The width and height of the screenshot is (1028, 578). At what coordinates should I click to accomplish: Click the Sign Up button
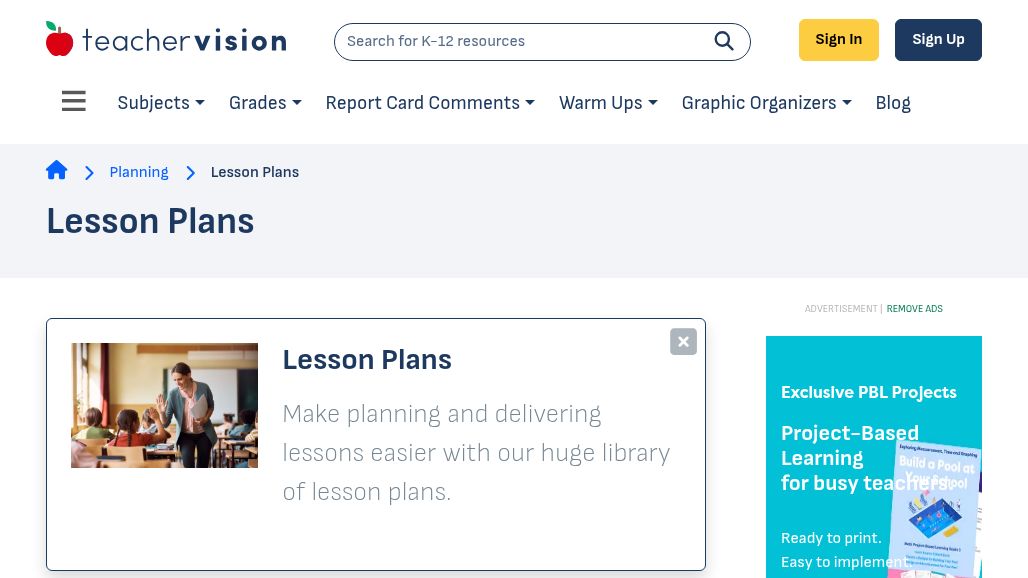(938, 40)
